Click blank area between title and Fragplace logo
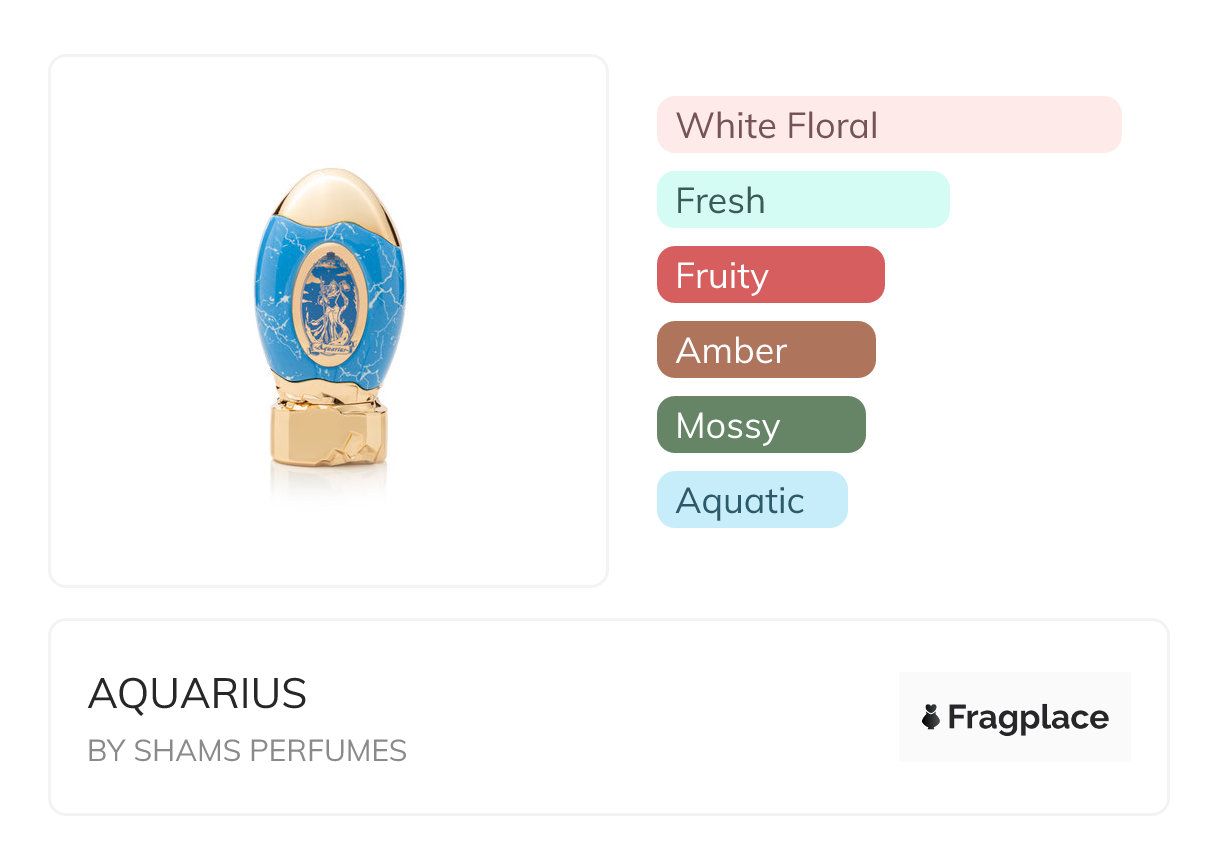Image resolution: width=1218 pixels, height=864 pixels. click(x=650, y=717)
